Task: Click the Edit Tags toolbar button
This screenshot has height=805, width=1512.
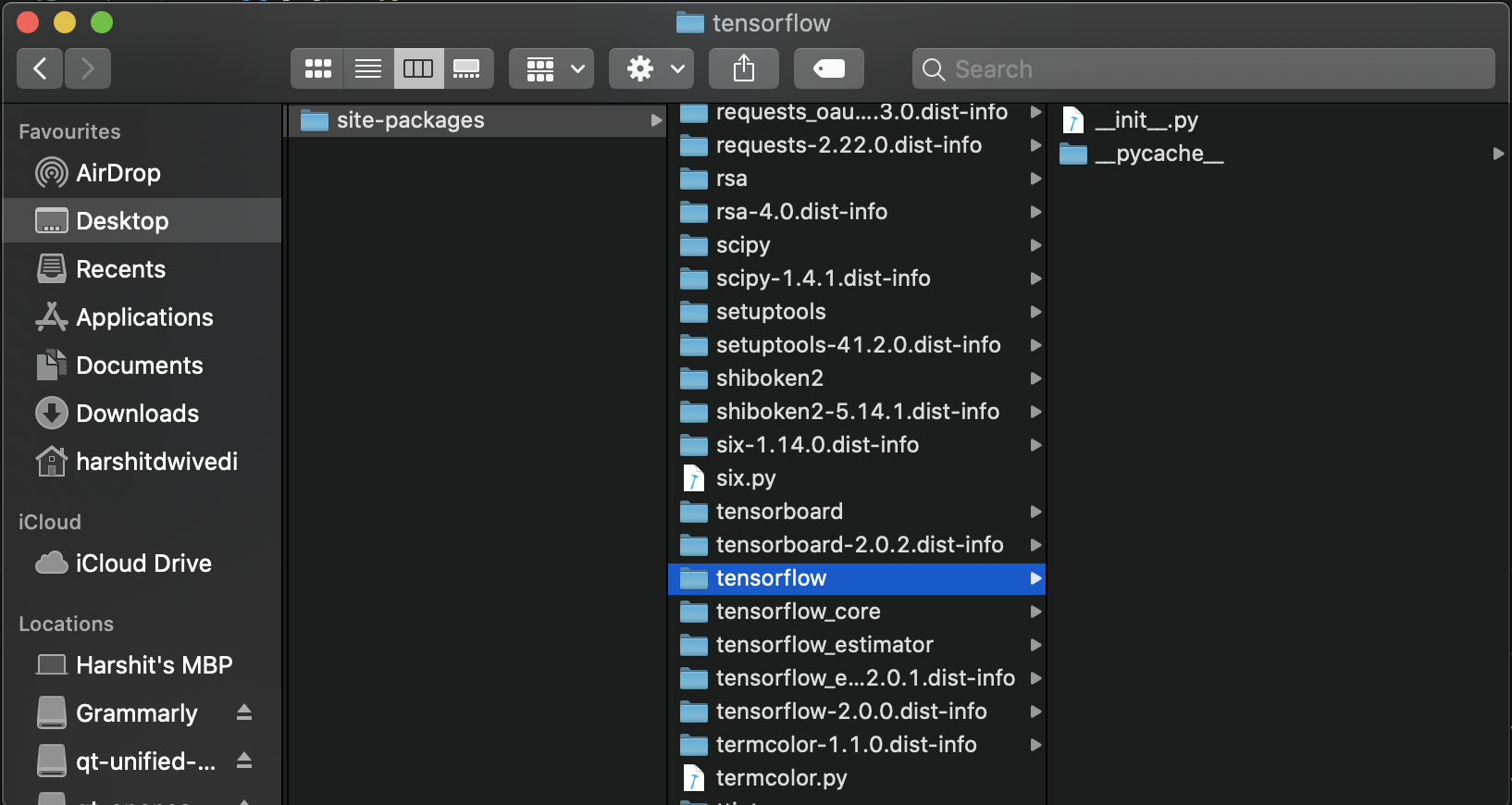Action: pos(829,68)
